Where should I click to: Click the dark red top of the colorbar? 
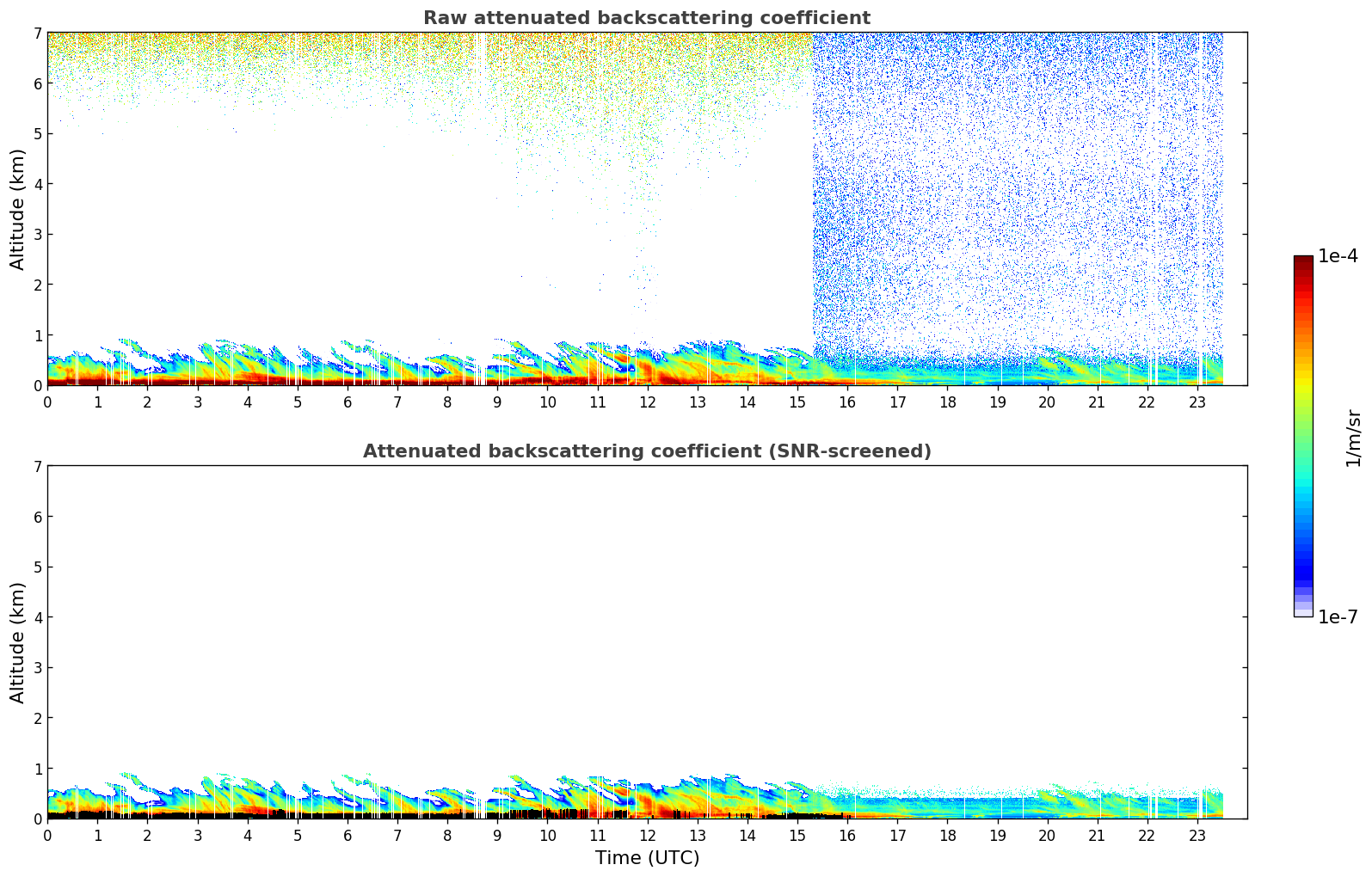[x=1302, y=263]
